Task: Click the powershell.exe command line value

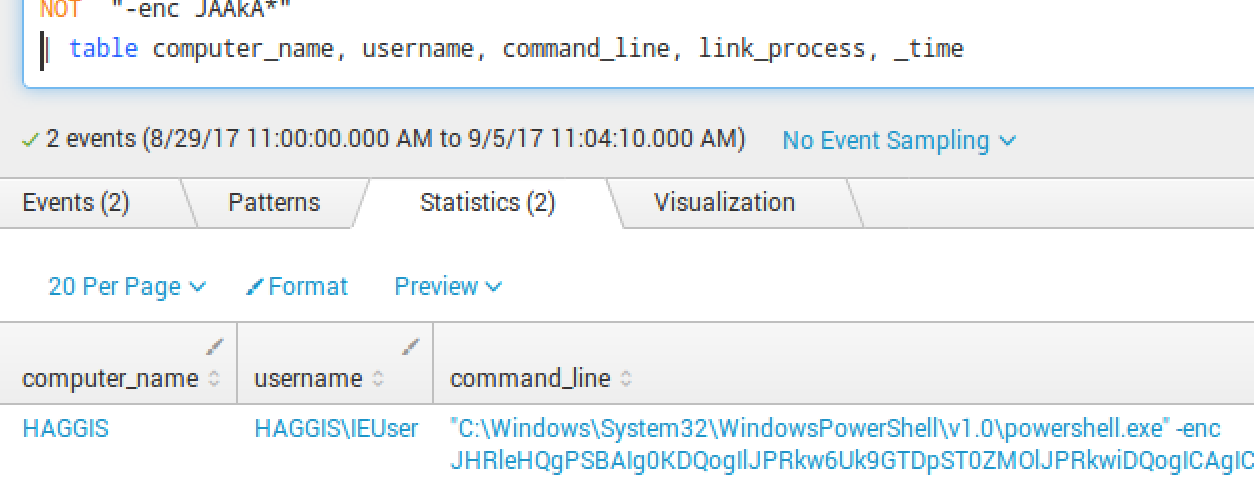Action: coord(835,430)
